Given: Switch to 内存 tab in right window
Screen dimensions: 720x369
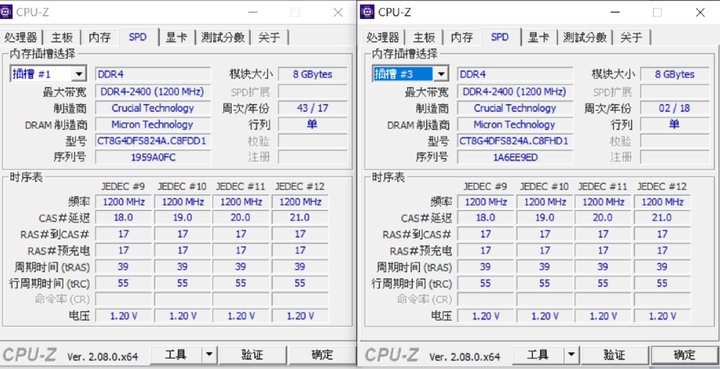Looking at the screenshot, I should [x=461, y=37].
